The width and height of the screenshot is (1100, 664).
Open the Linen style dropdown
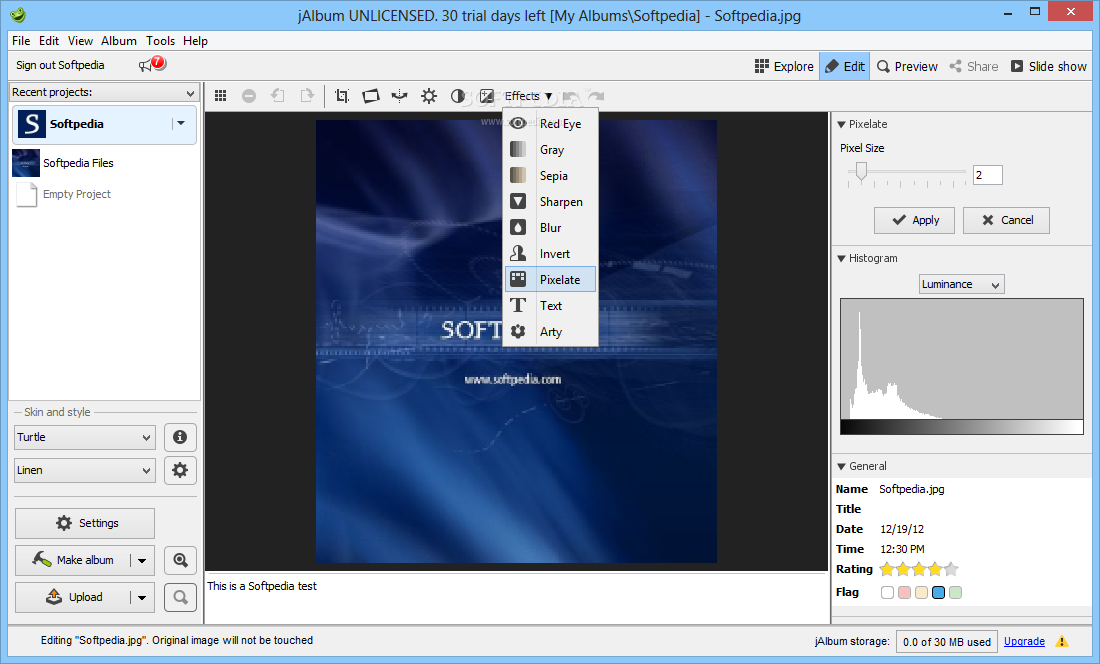[84, 470]
